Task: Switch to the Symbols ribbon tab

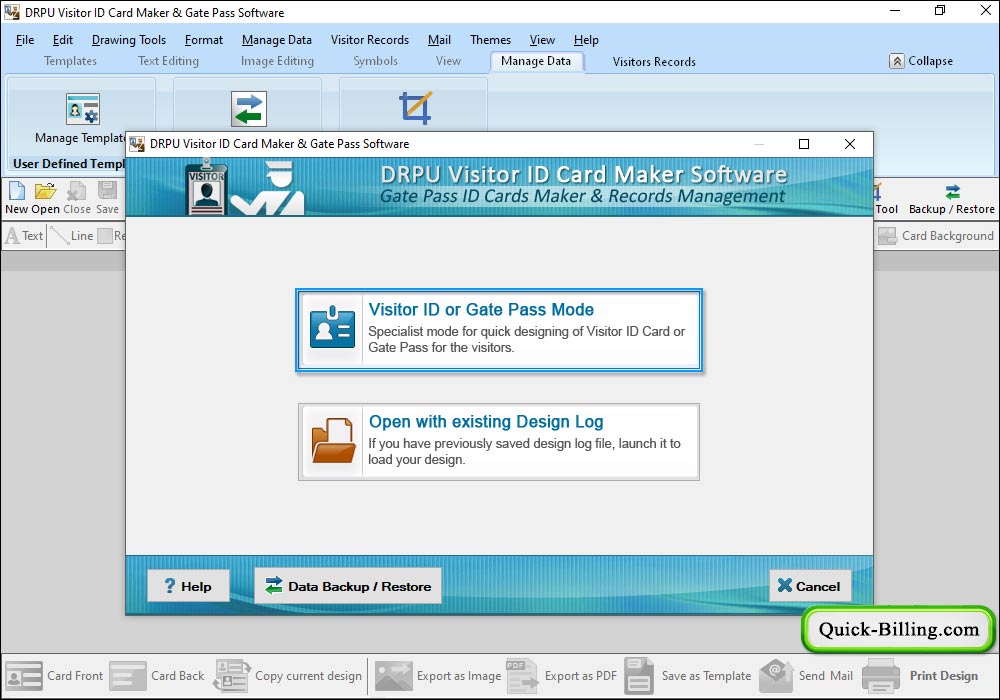Action: 376,61
